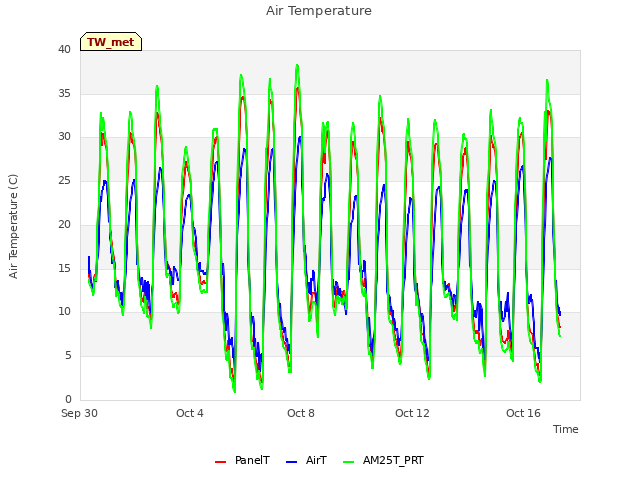Click the Sep 30 x-axis tick label

tap(80, 413)
